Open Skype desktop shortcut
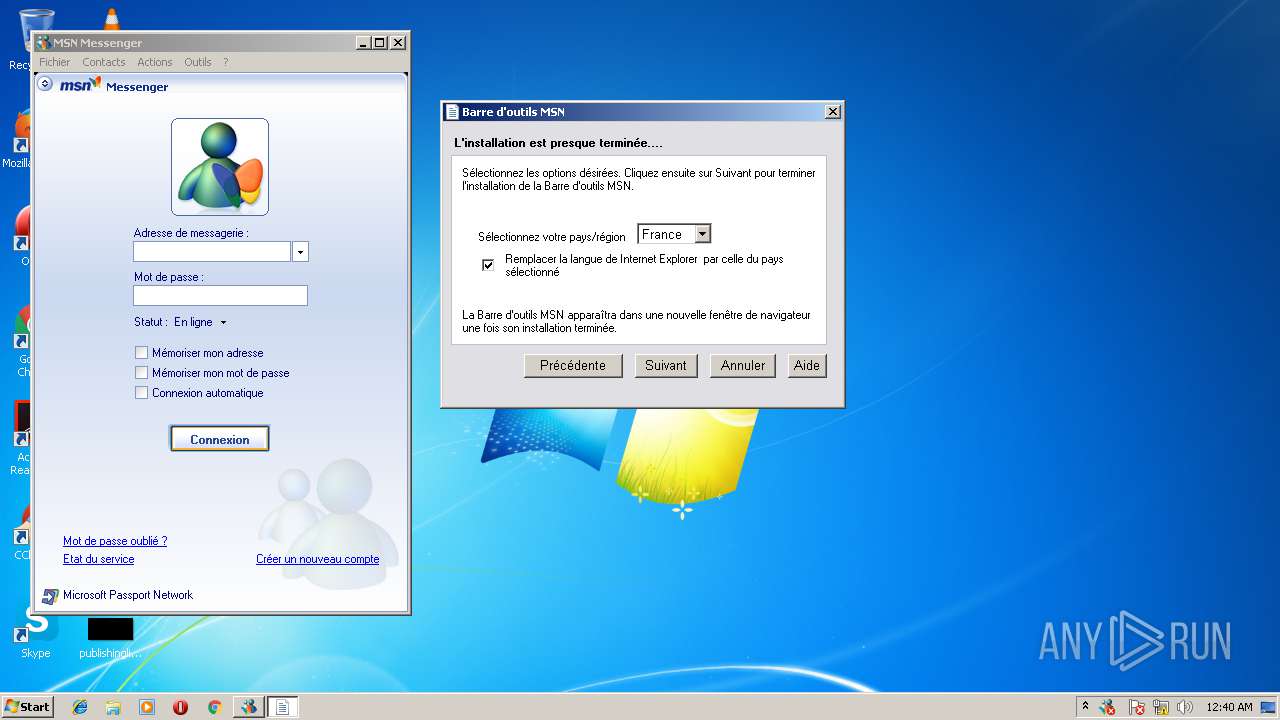This screenshot has height=720, width=1280. point(36,633)
